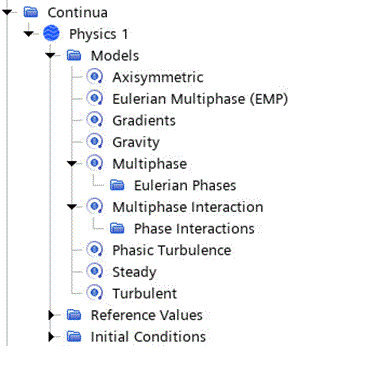Expand the Initial Conditions folder
The image size is (365, 370).
coord(51,337)
